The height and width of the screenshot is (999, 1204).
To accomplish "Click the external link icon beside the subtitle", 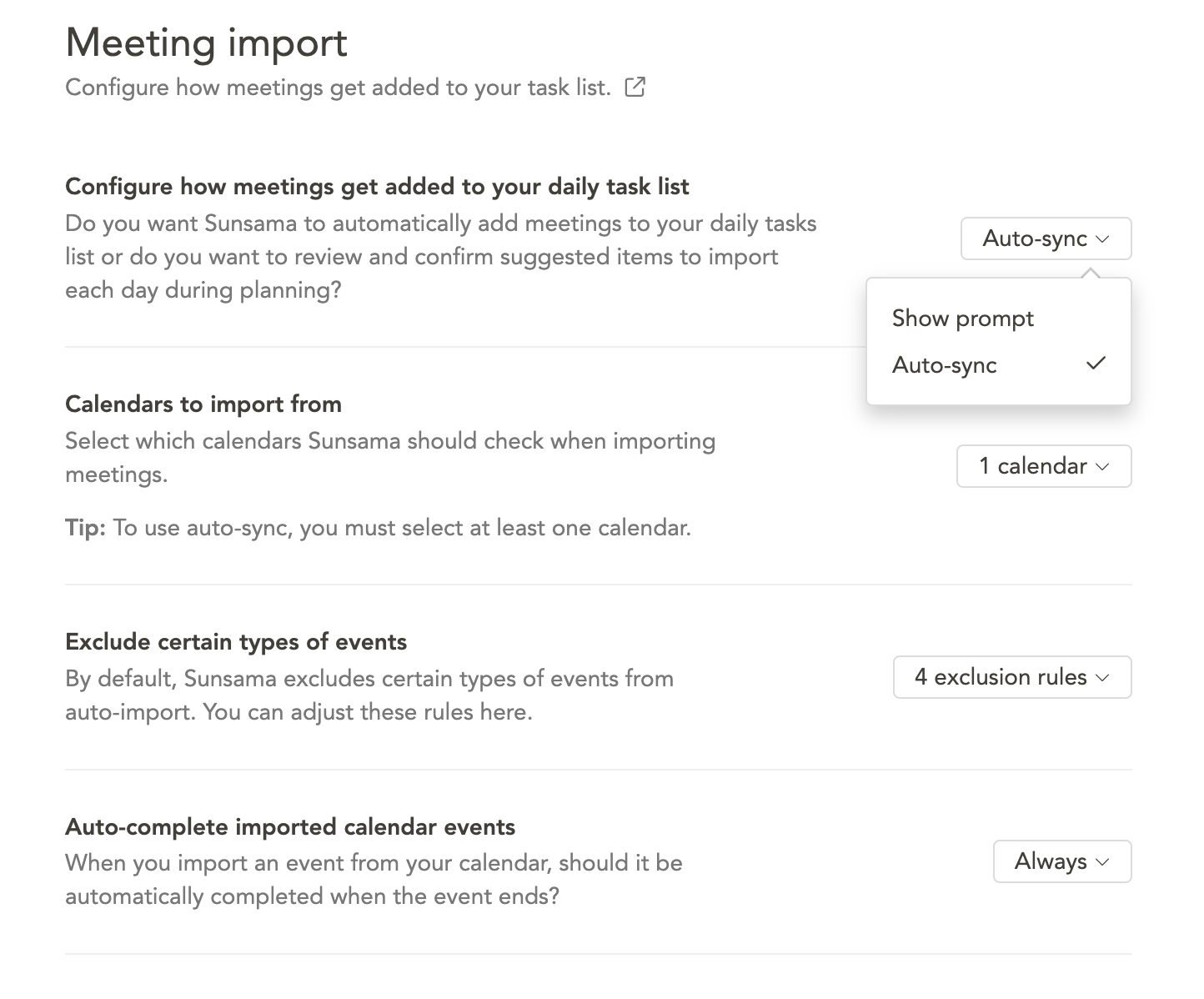I will pyautogui.click(x=635, y=87).
